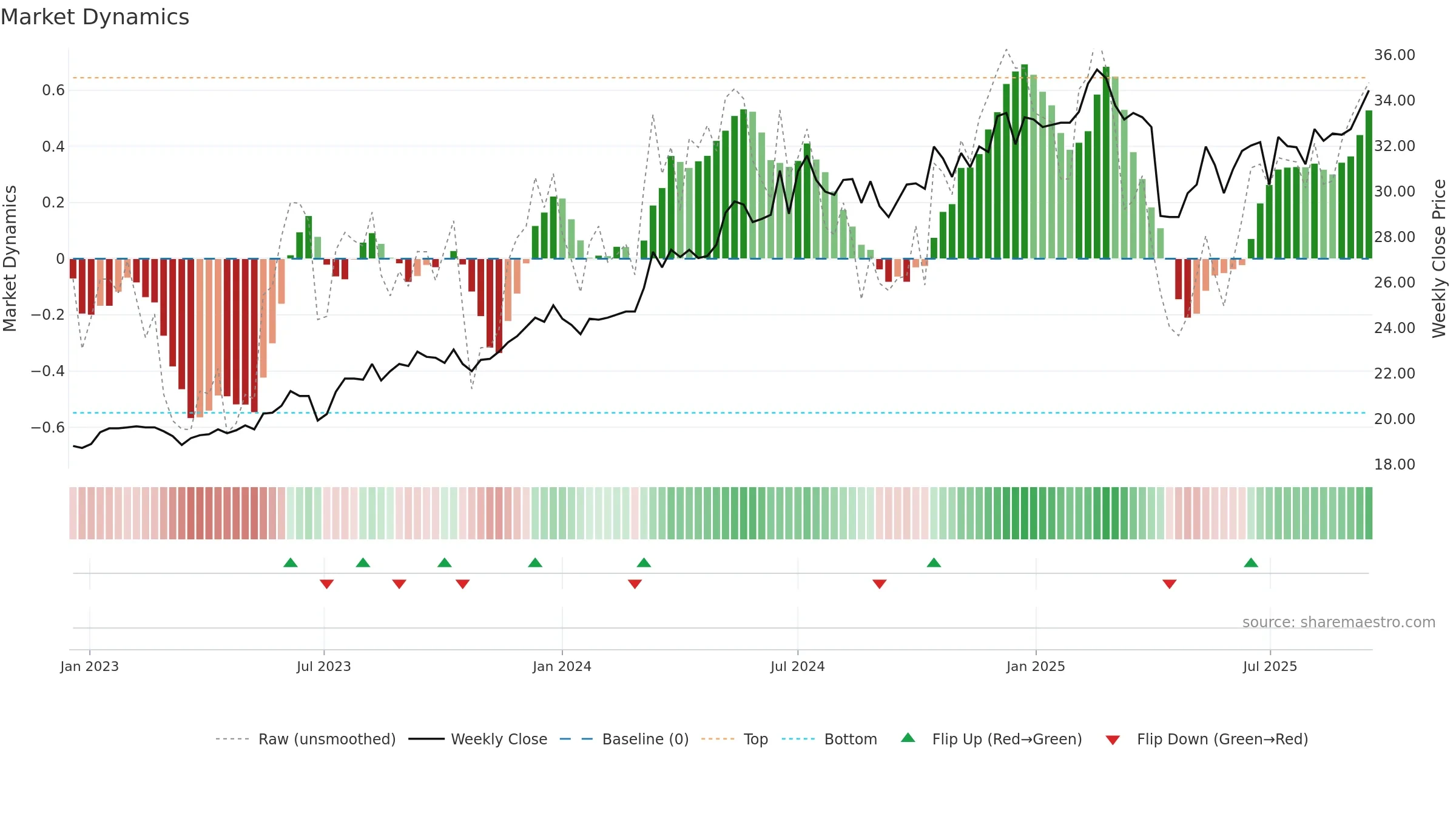Click the 26.00 price tick label
Image resolution: width=1456 pixels, height=819 pixels.
click(1395, 282)
